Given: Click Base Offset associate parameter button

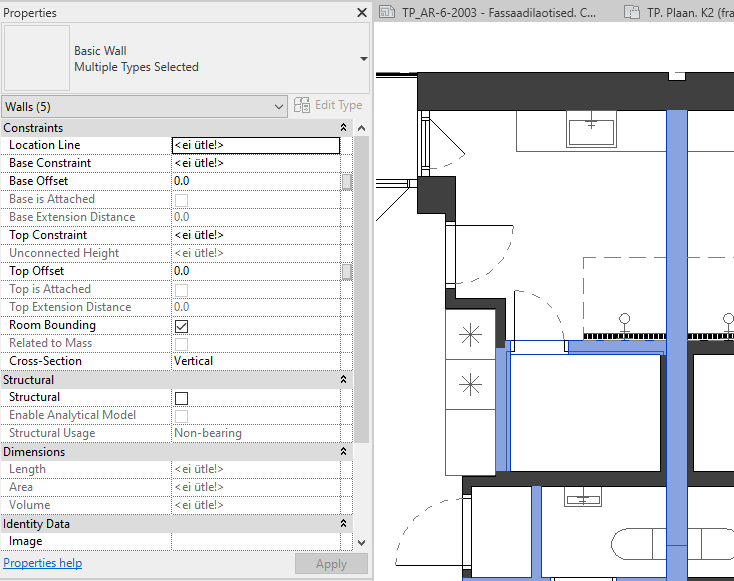Looking at the screenshot, I should click(346, 181).
